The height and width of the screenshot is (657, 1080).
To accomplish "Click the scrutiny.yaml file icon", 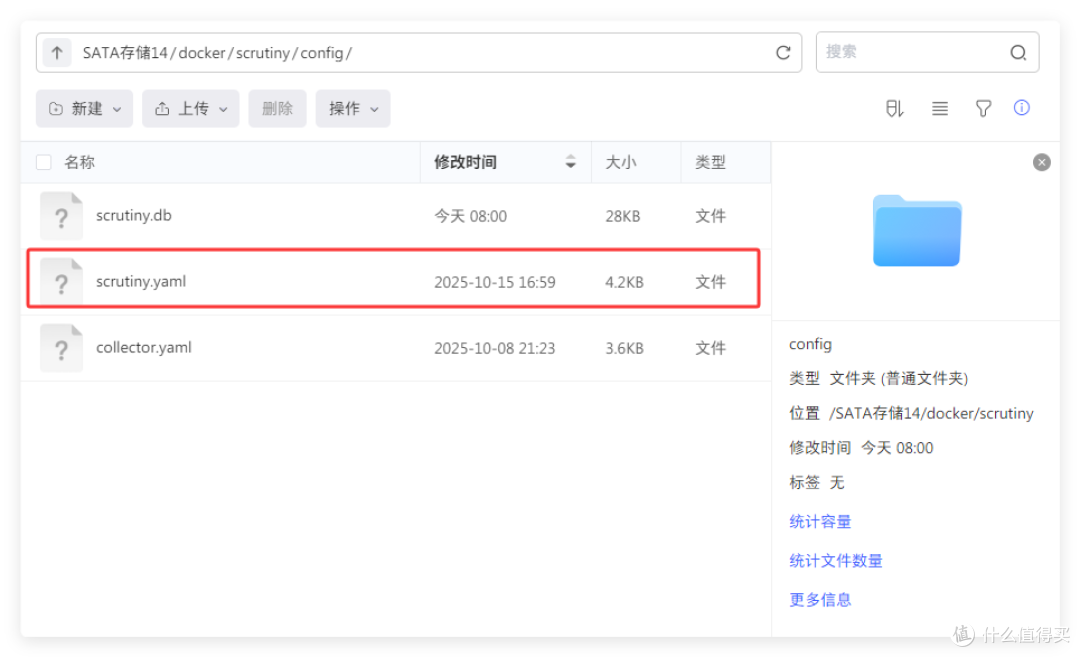I will click(x=61, y=282).
